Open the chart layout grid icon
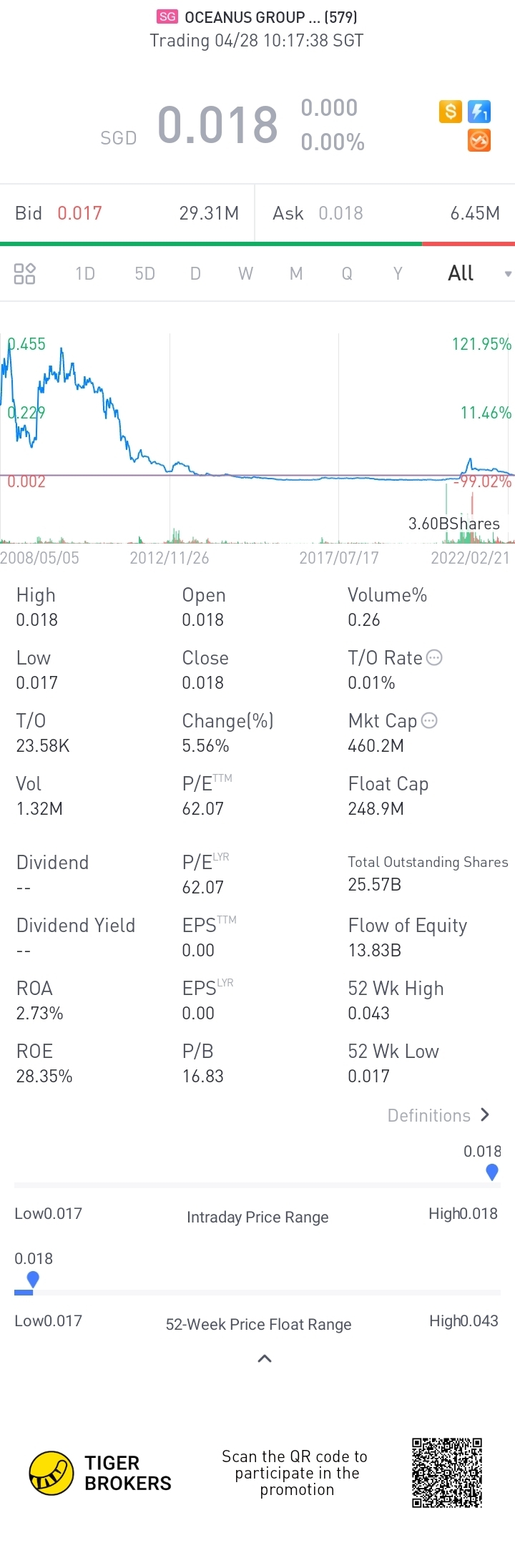Screen dimensions: 515x1568 [x=25, y=273]
